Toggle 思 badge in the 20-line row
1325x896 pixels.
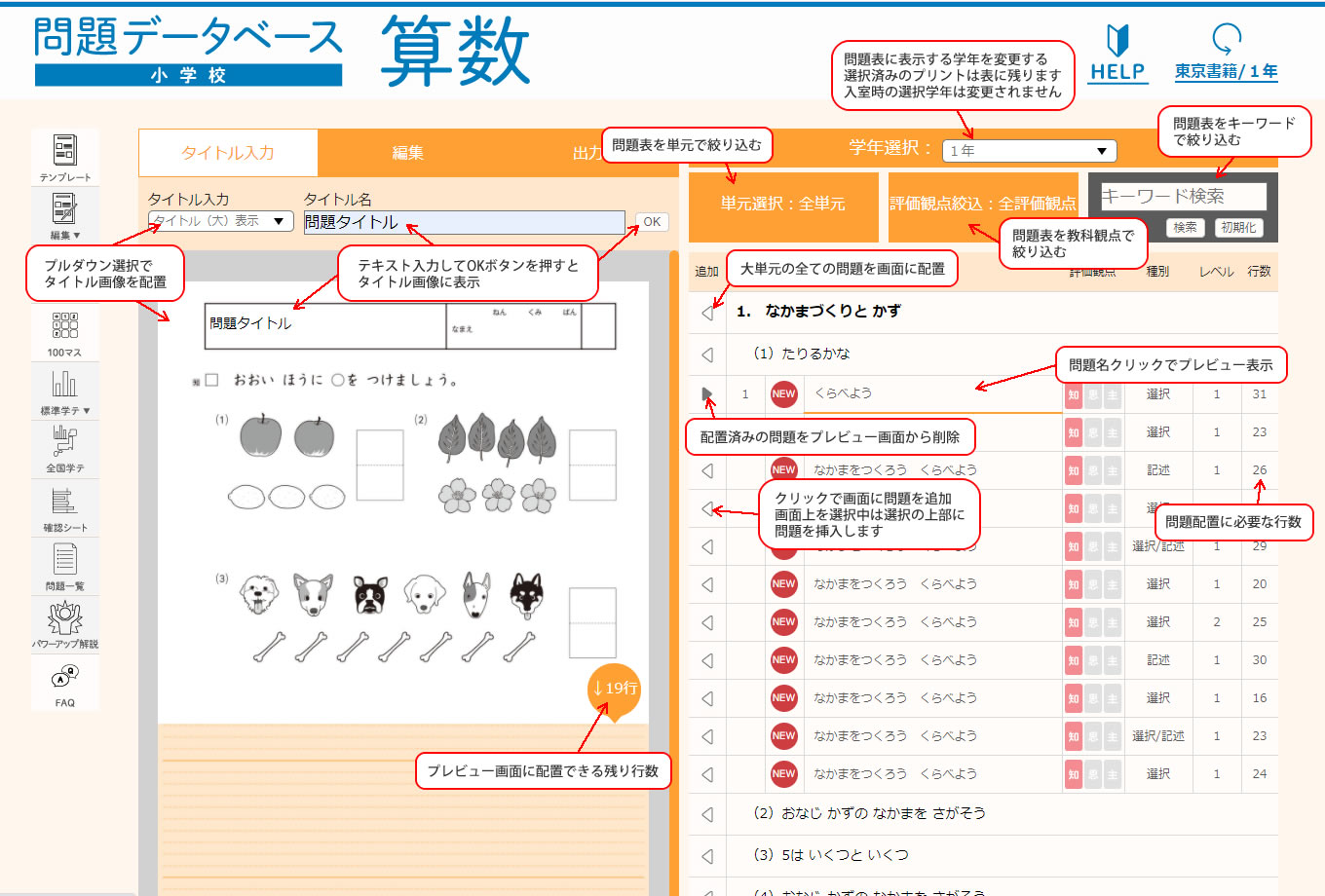[x=1093, y=584]
